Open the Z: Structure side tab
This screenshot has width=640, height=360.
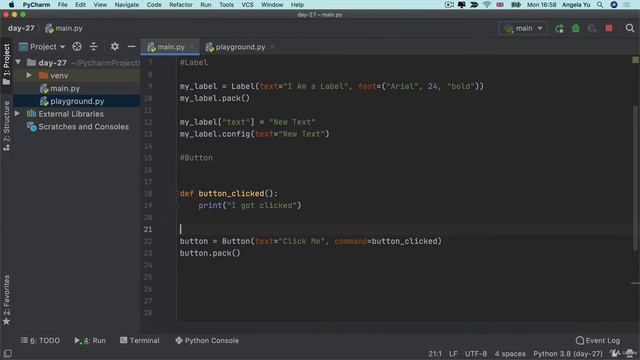(x=6, y=126)
